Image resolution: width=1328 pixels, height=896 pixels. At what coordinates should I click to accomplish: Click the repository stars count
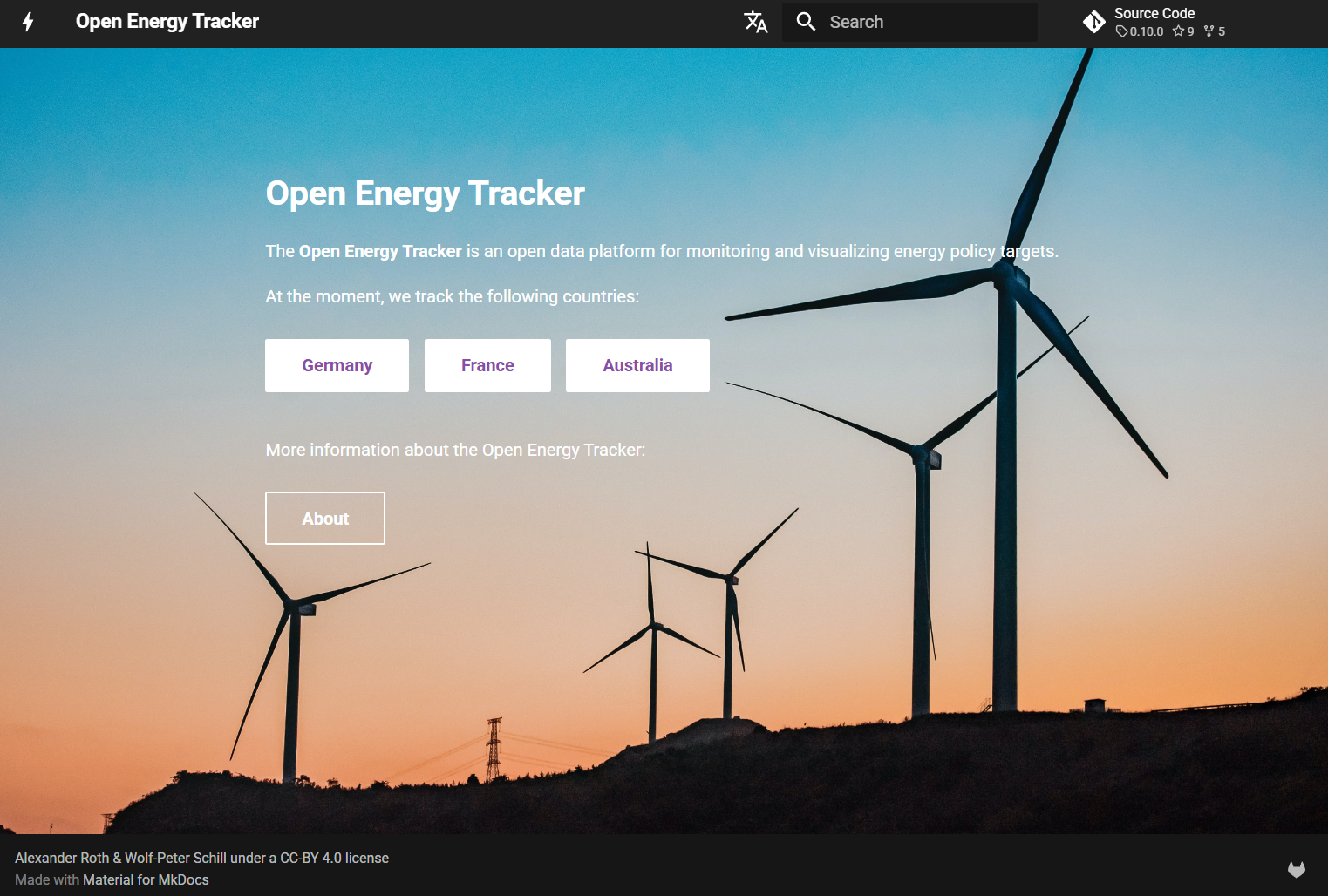(x=1183, y=31)
